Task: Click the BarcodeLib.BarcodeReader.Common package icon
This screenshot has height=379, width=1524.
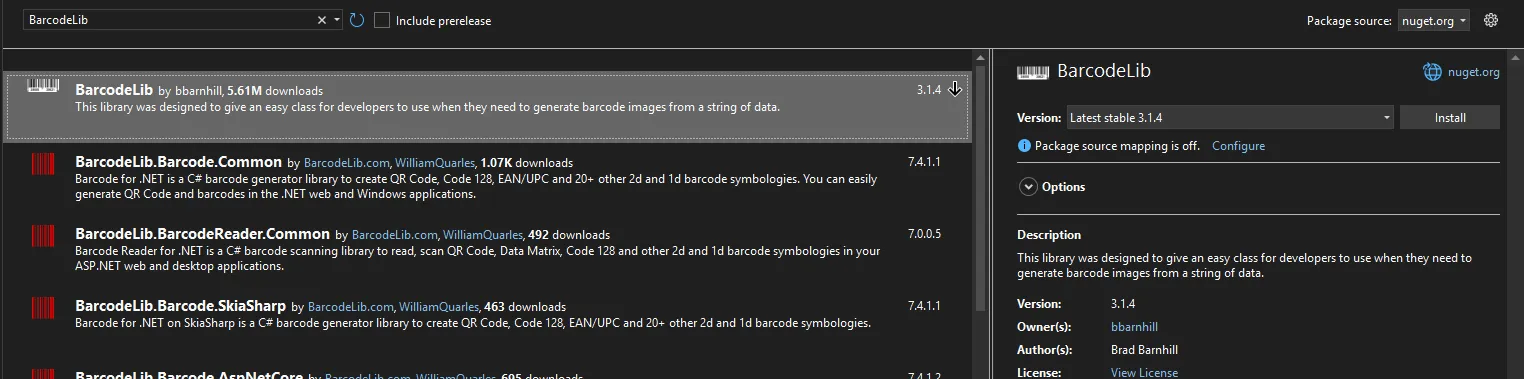Action: [43, 236]
